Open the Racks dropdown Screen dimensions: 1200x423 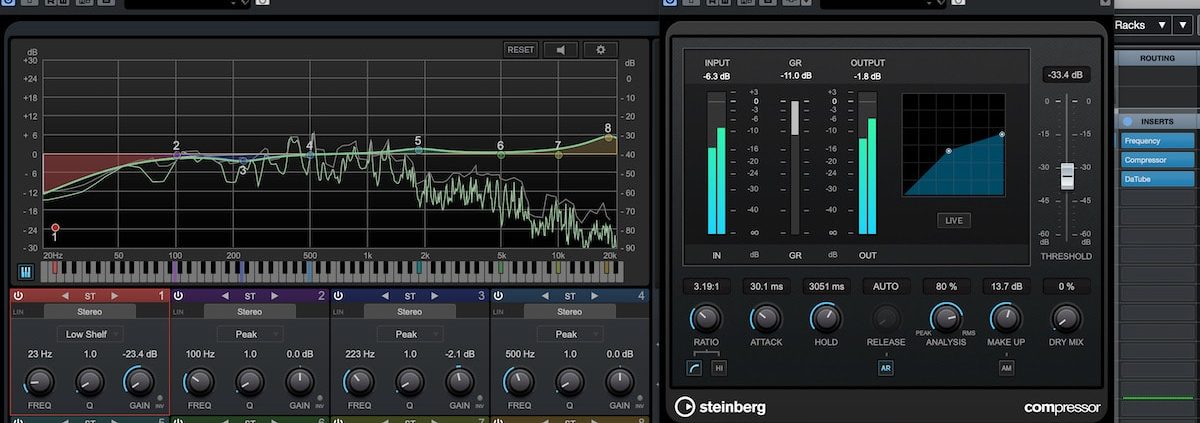click(x=1142, y=25)
